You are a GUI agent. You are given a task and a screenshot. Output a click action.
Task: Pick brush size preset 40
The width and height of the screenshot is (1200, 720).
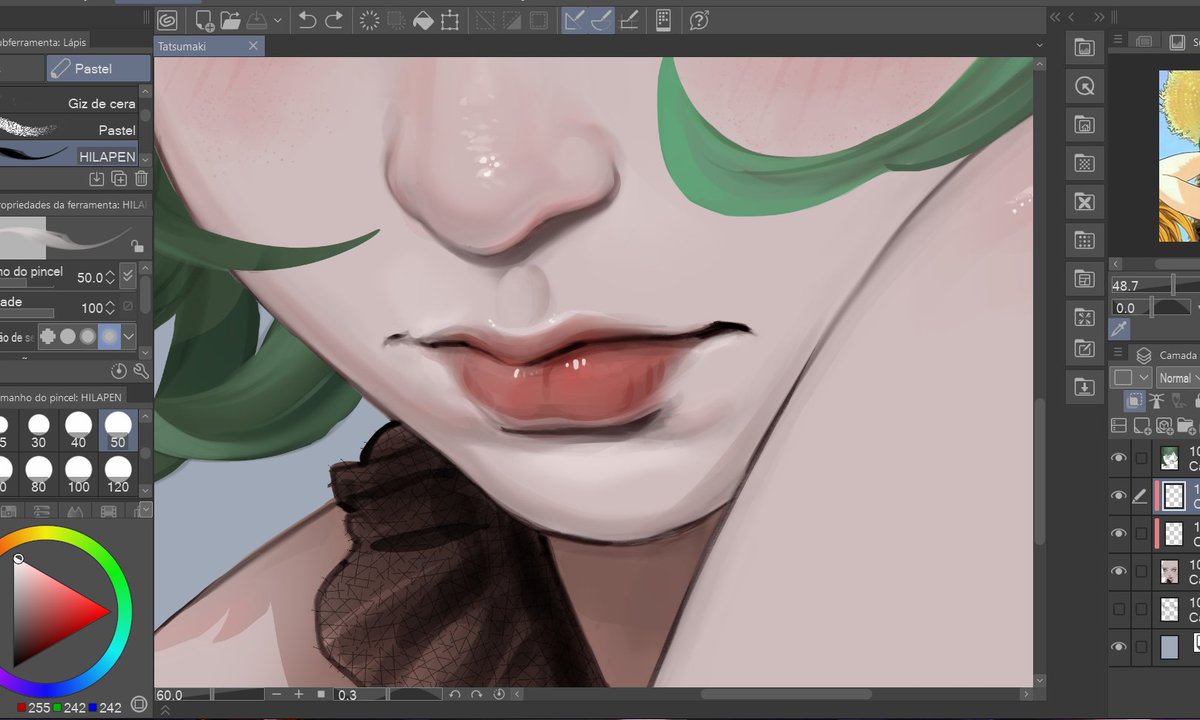pyautogui.click(x=78, y=430)
